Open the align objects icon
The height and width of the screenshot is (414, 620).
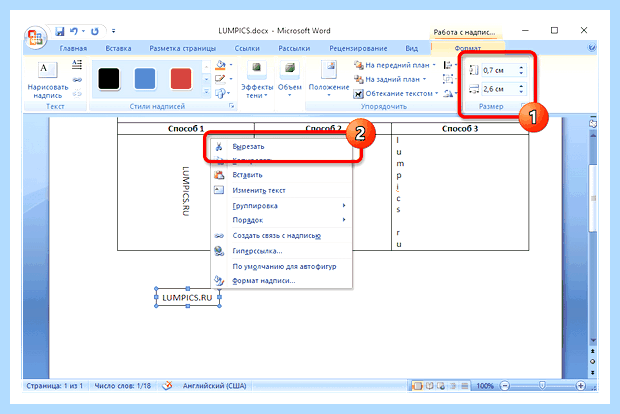pos(449,65)
